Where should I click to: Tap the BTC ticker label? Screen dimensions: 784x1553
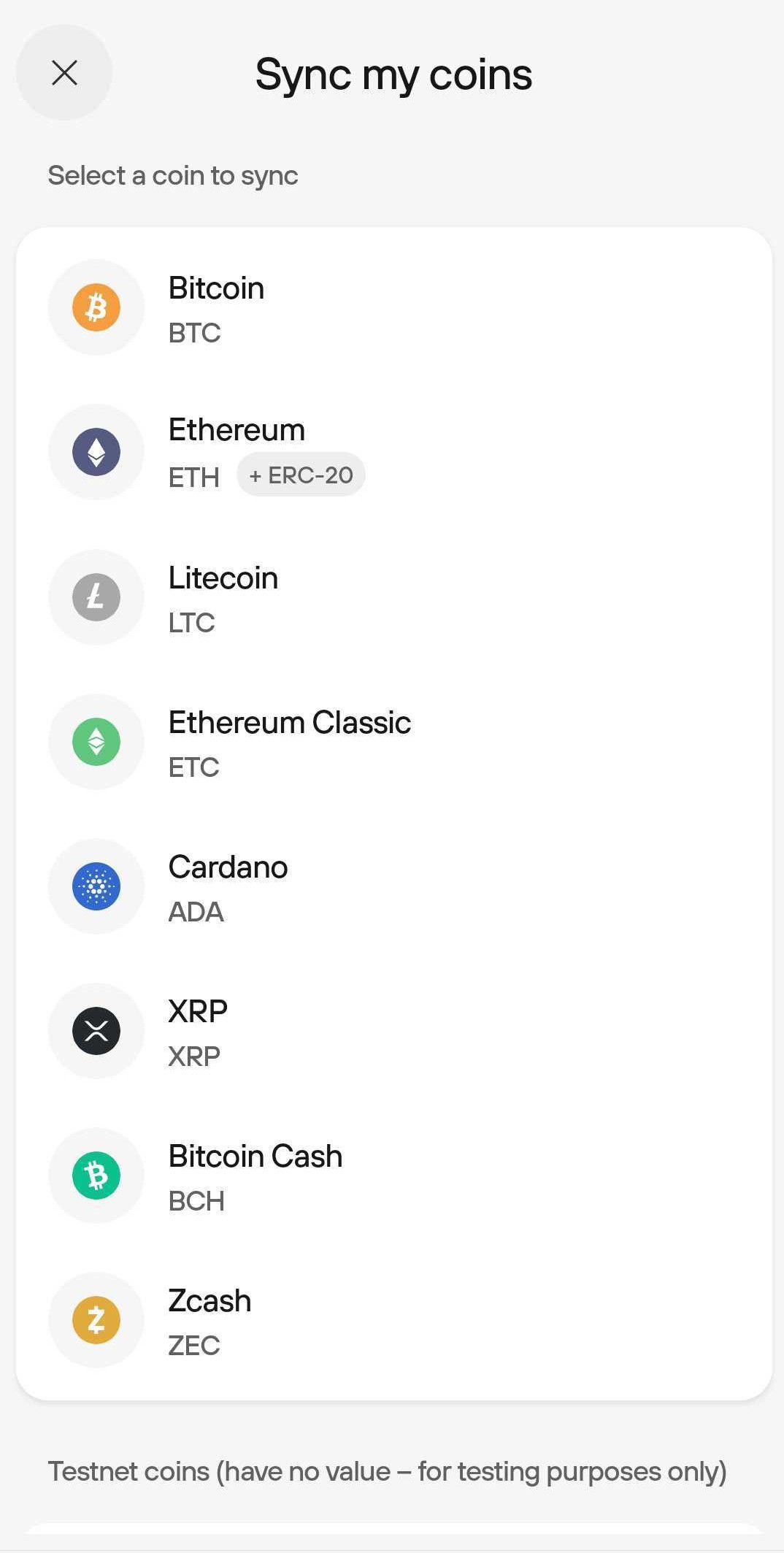tap(194, 333)
